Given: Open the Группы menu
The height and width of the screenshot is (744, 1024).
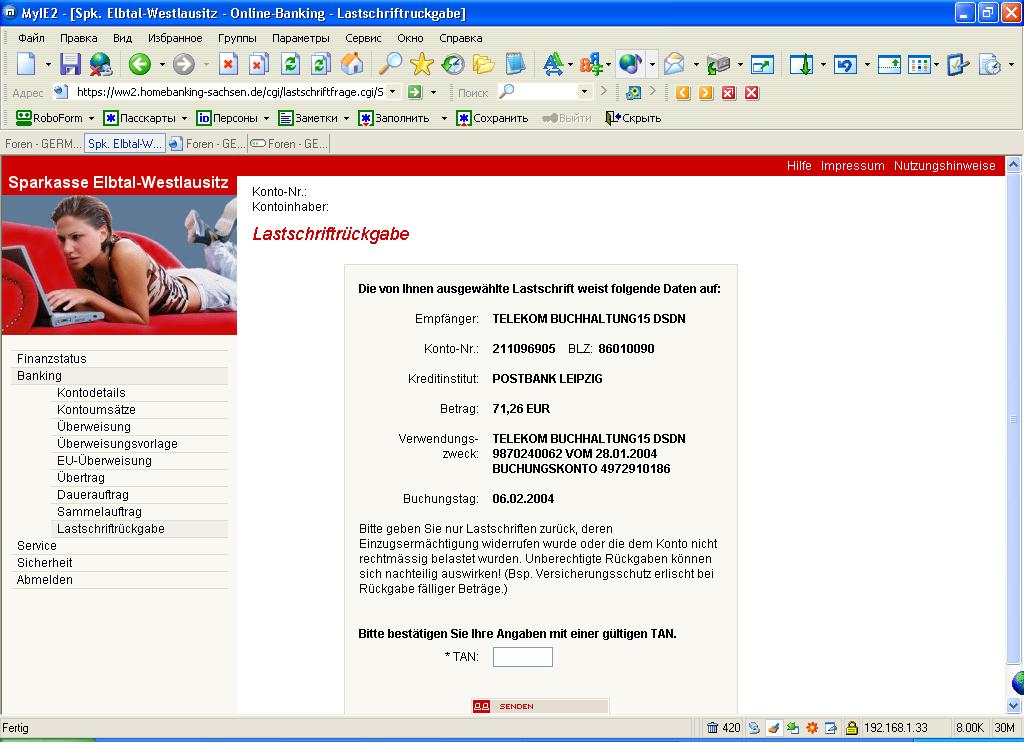Looking at the screenshot, I should (x=237, y=38).
